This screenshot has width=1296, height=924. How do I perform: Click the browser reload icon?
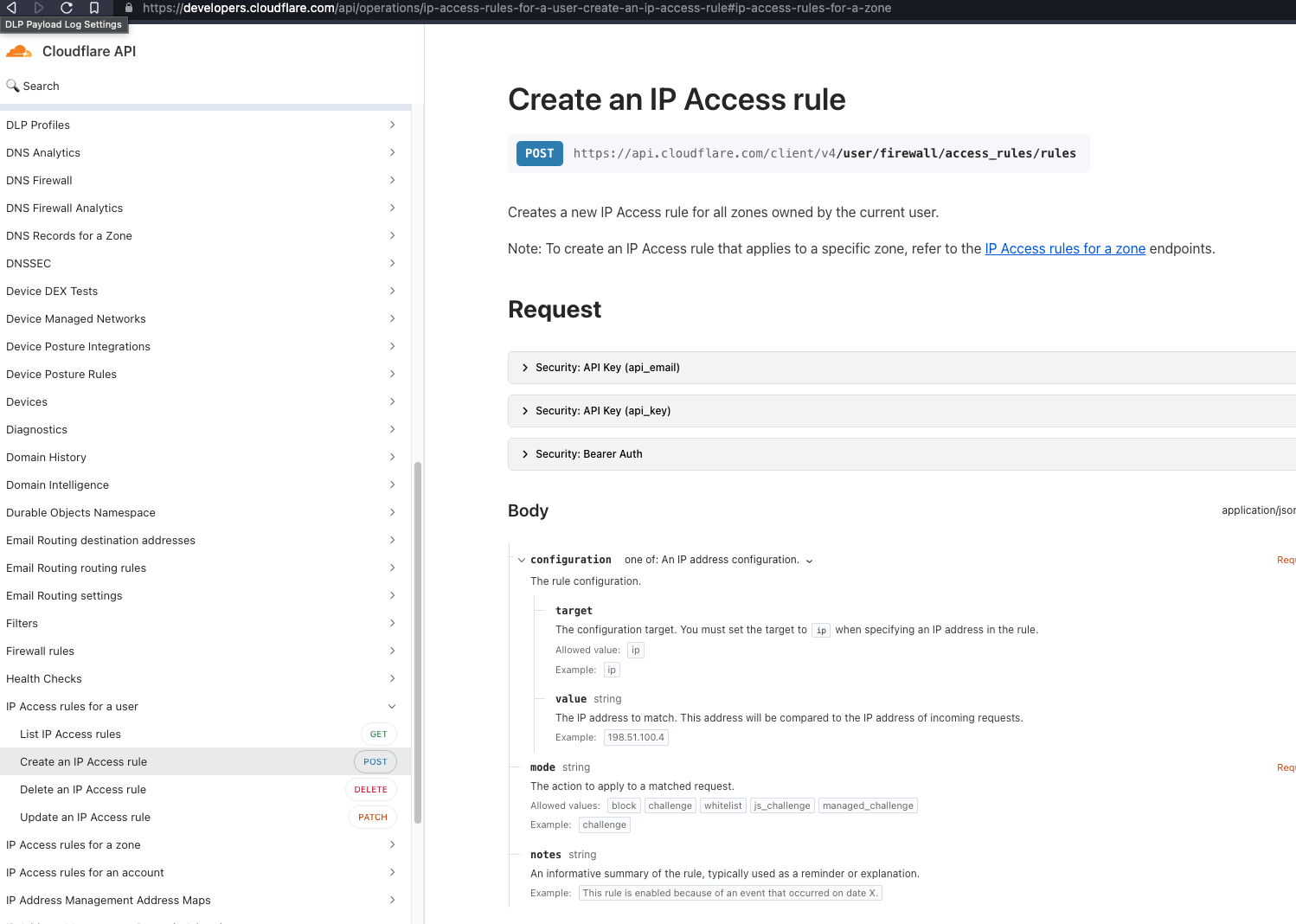[x=67, y=8]
